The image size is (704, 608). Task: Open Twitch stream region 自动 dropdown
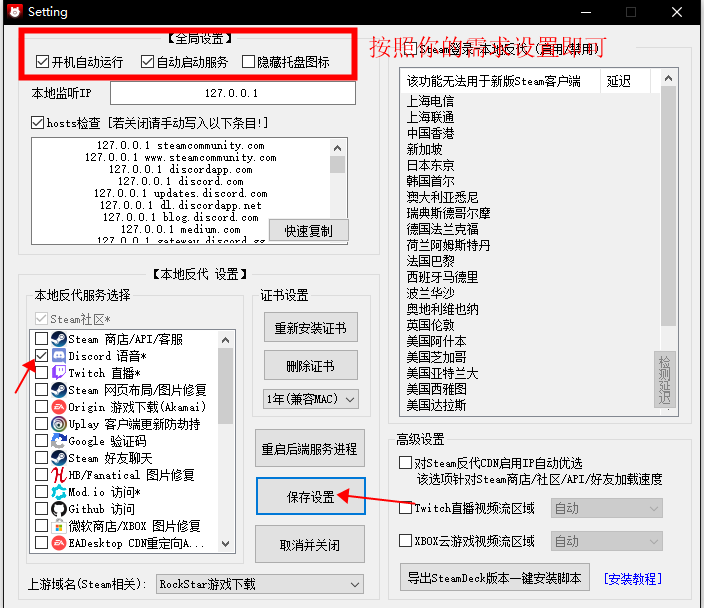pyautogui.click(x=607, y=508)
